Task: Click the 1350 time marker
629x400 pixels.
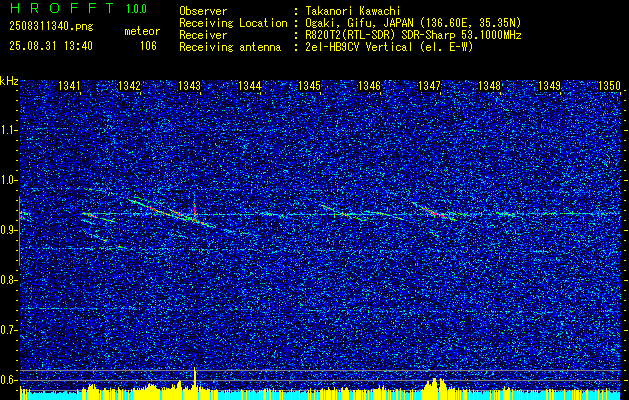Action: pos(609,85)
